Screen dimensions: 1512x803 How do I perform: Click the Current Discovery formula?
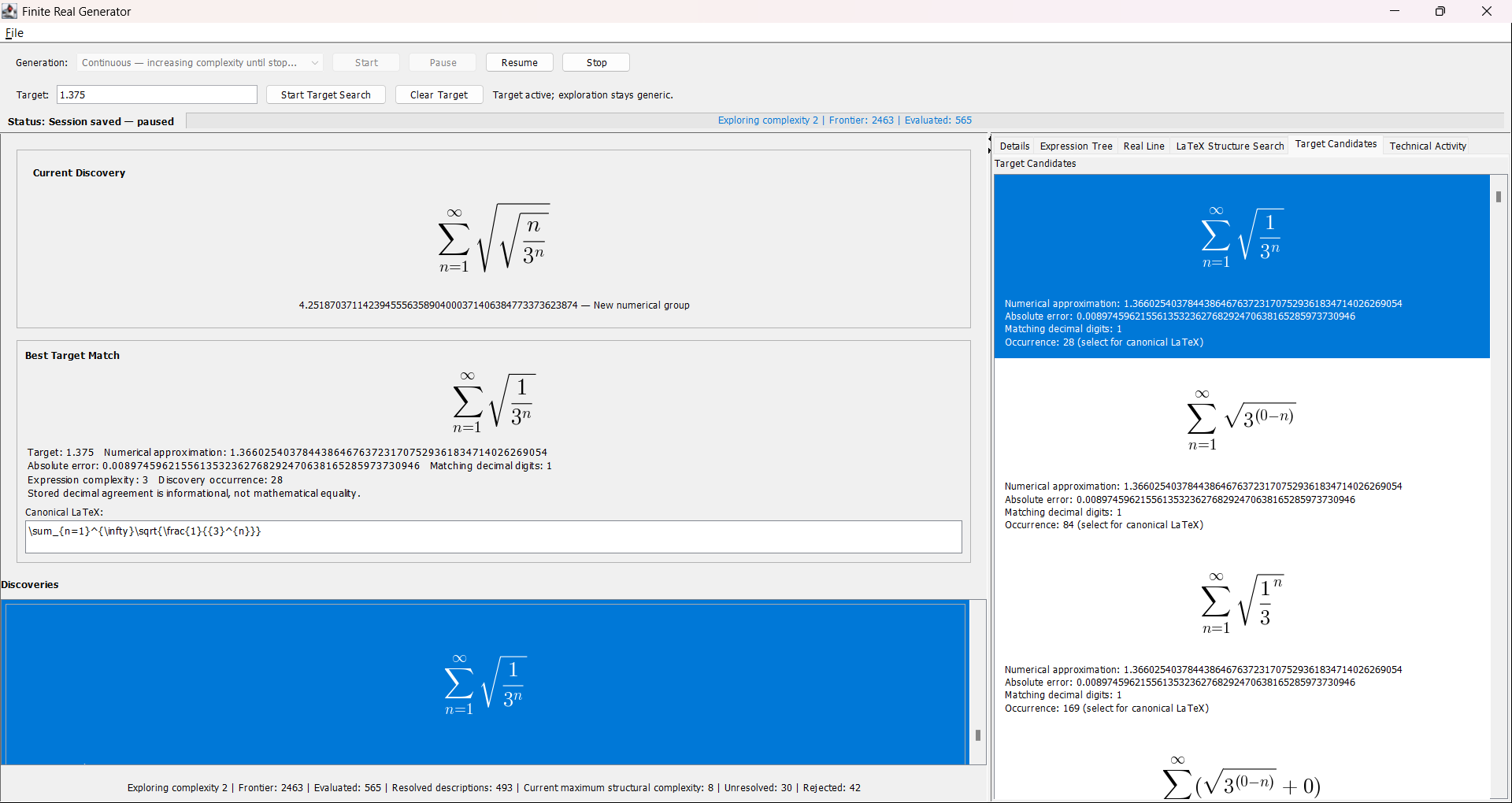coord(494,239)
